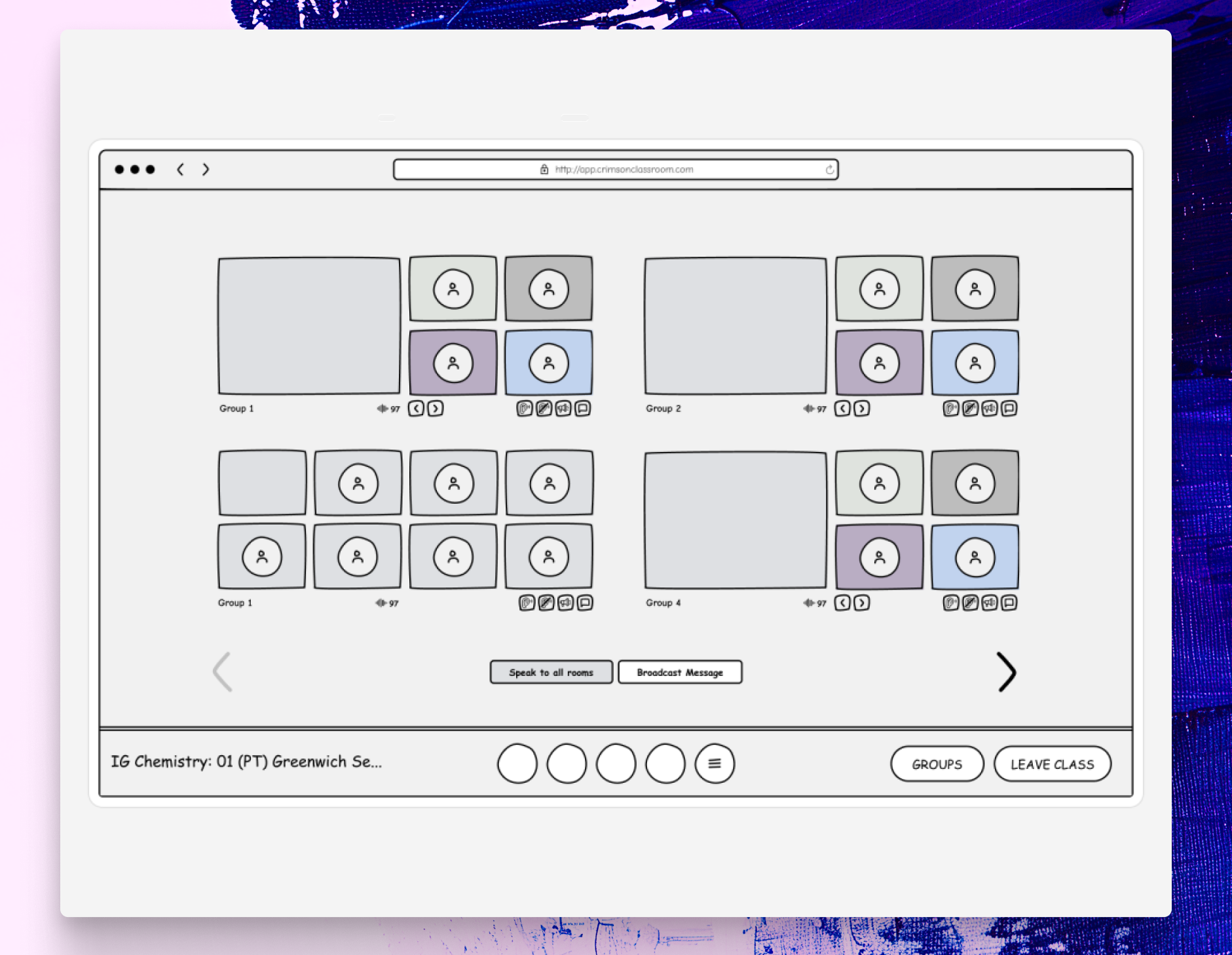This screenshot has width=1232, height=955.
Task: Click the audio level indicator for Group 2
Action: tap(814, 409)
